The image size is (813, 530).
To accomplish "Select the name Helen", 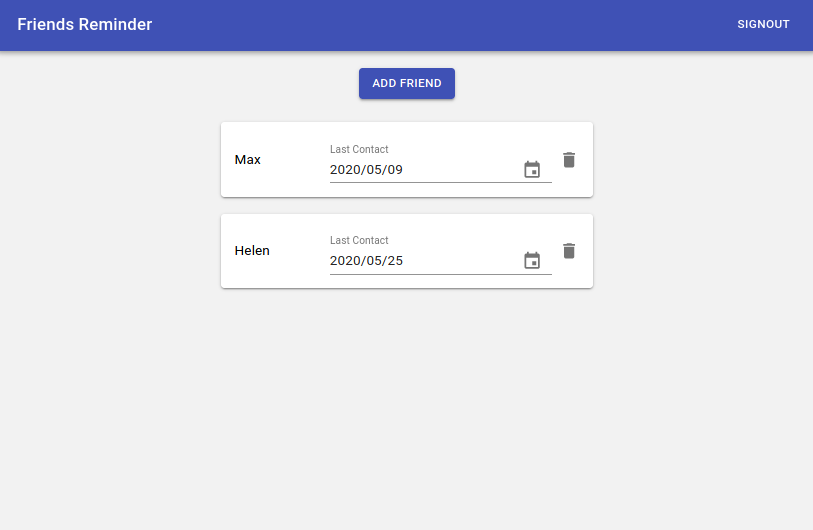I will [252, 250].
